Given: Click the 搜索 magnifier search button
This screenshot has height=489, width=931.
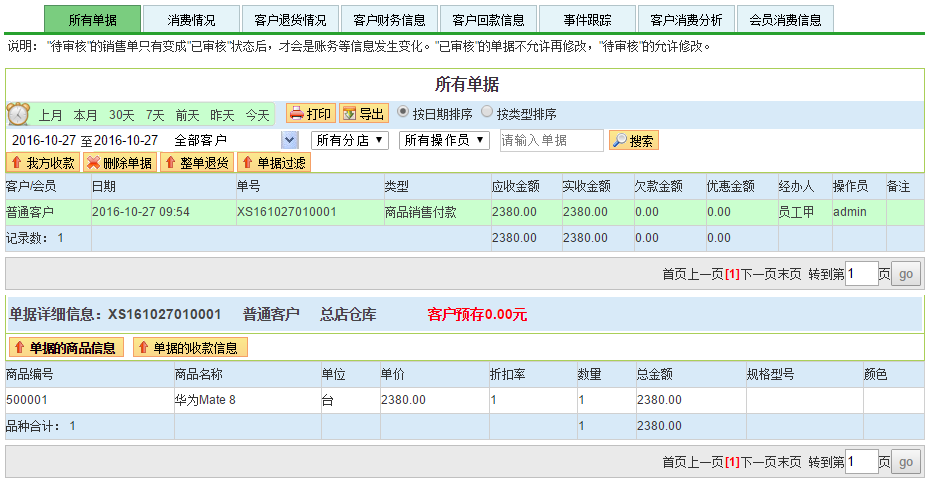Looking at the screenshot, I should tap(634, 141).
